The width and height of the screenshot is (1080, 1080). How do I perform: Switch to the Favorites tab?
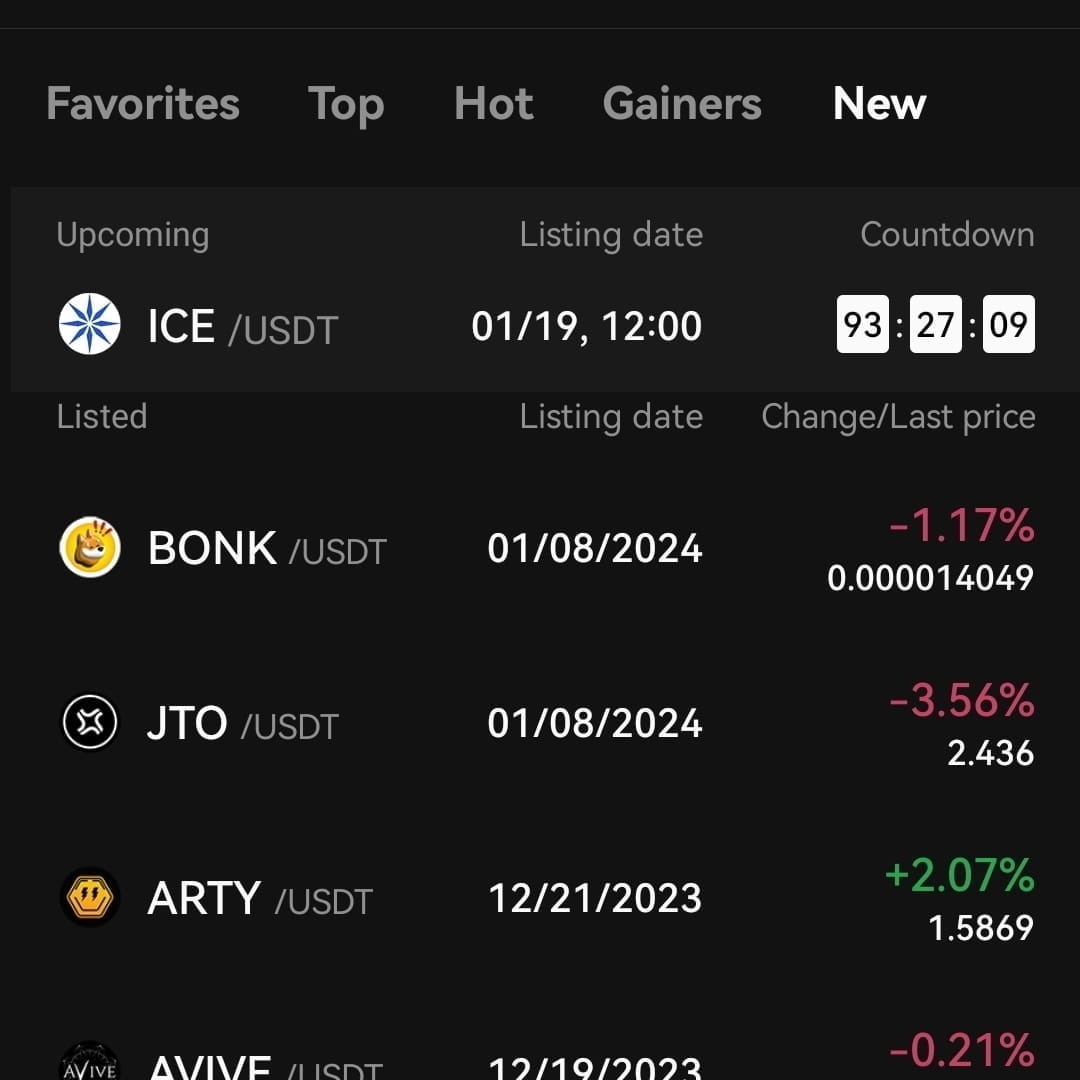coord(142,104)
